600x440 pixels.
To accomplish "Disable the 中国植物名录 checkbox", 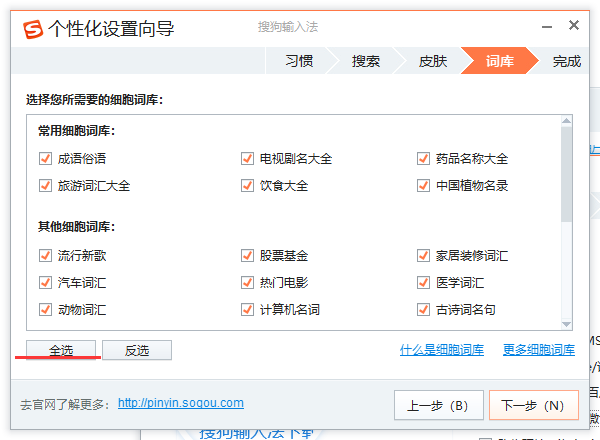I will (423, 186).
